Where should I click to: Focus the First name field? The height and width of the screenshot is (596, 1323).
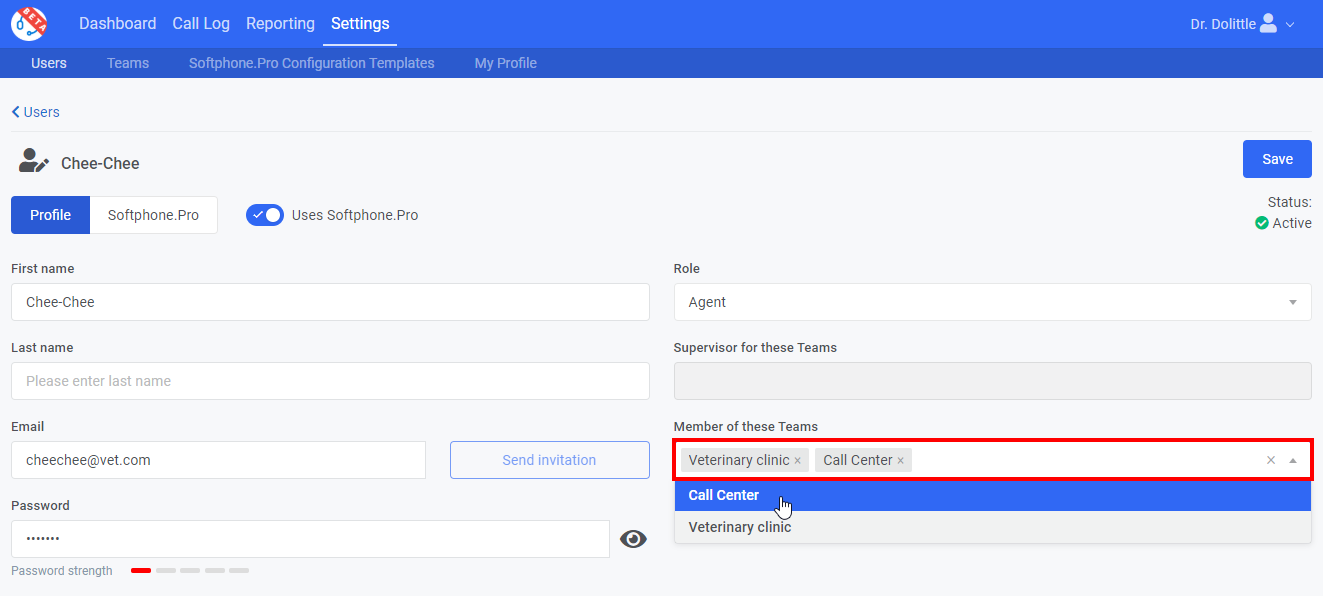point(330,302)
